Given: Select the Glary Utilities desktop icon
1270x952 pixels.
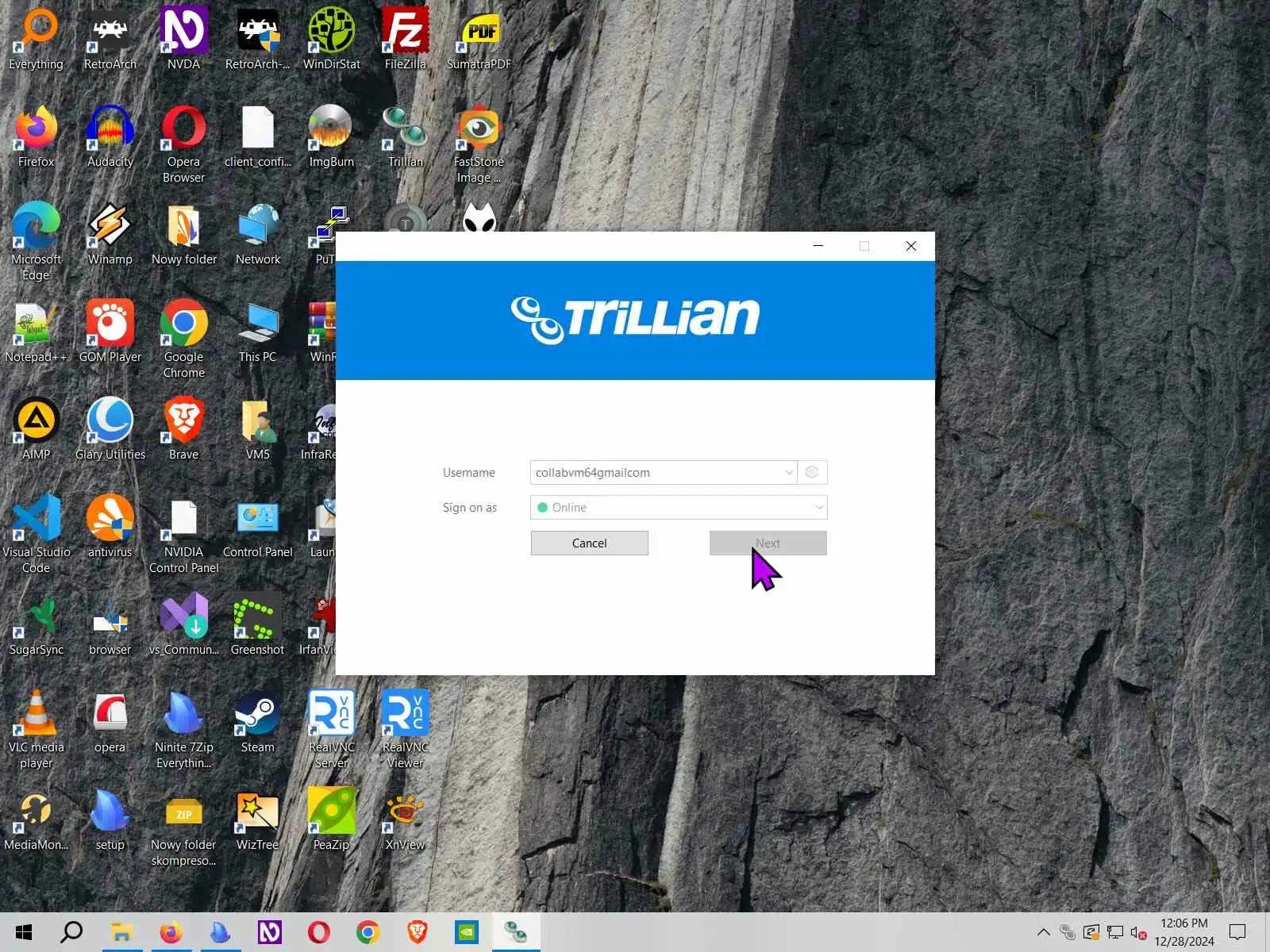Looking at the screenshot, I should 110,429.
